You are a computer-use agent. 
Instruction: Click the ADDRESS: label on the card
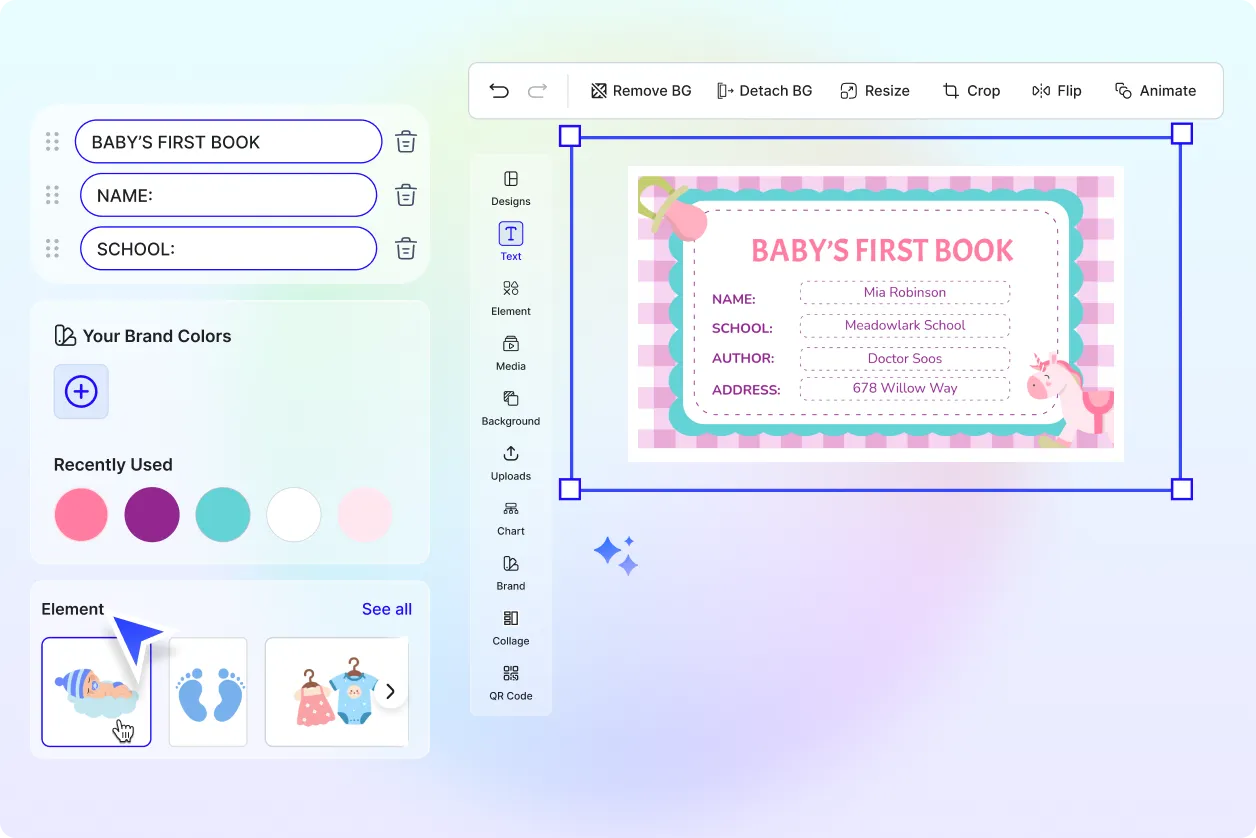746,390
